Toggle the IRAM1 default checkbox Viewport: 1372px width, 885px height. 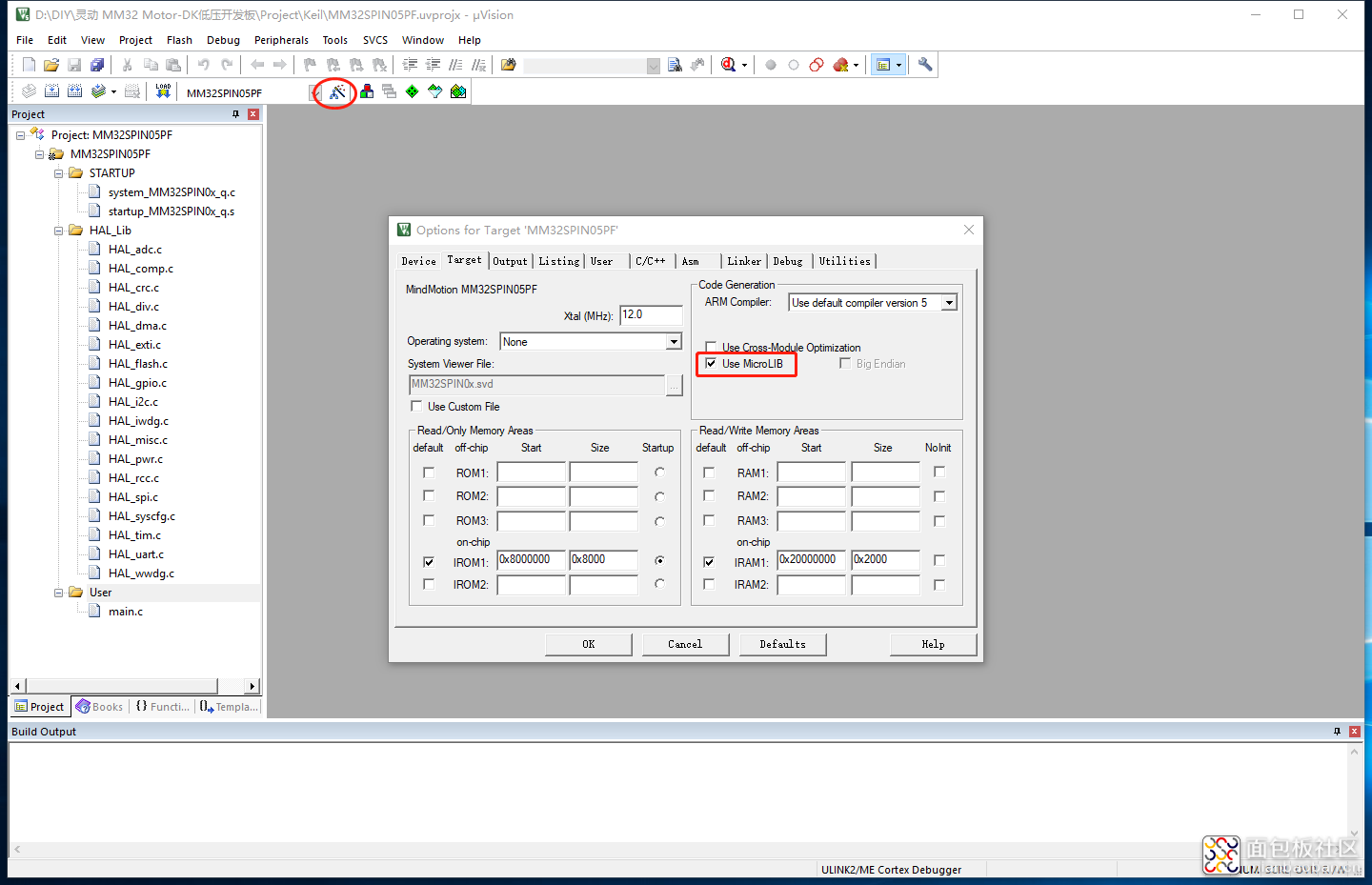[709, 562]
